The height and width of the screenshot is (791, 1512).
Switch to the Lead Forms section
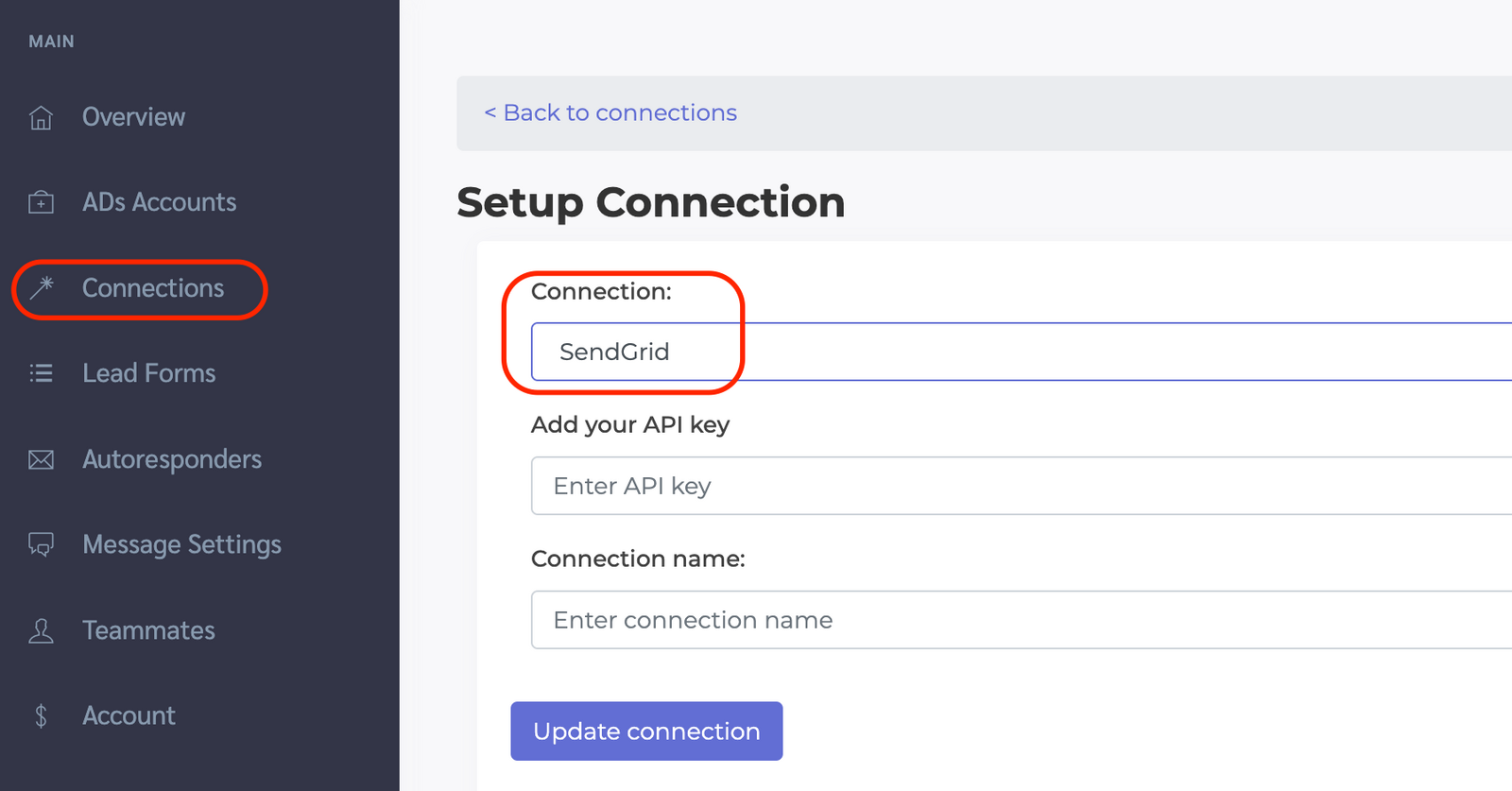148,372
